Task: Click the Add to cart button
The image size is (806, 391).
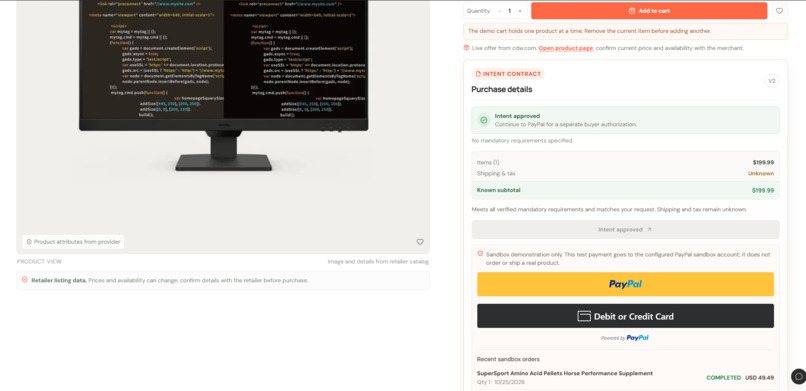Action: [x=649, y=11]
